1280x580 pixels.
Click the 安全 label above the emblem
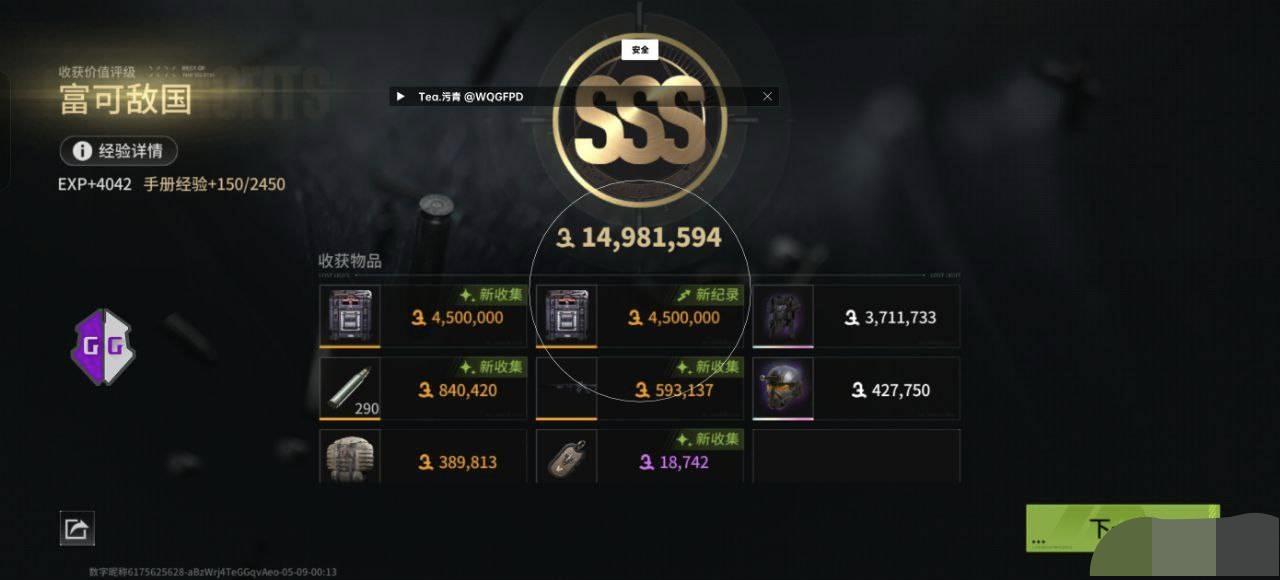(640, 49)
